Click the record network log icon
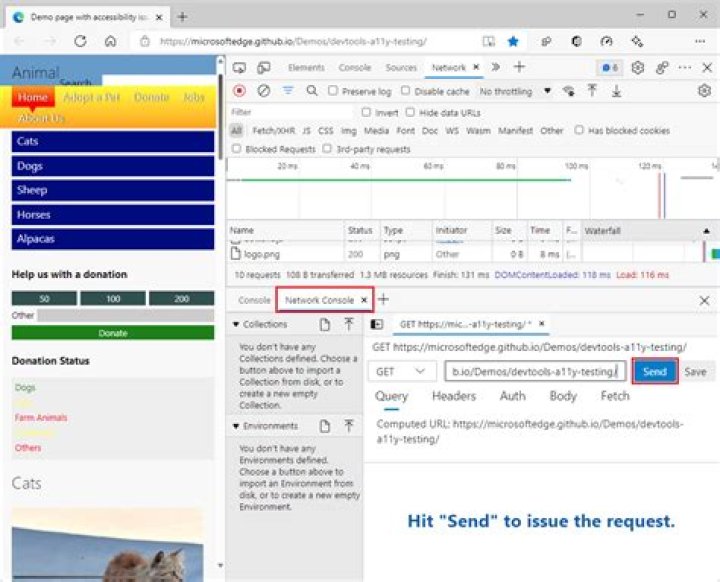Image resolution: width=720 pixels, height=582 pixels. coord(239,91)
